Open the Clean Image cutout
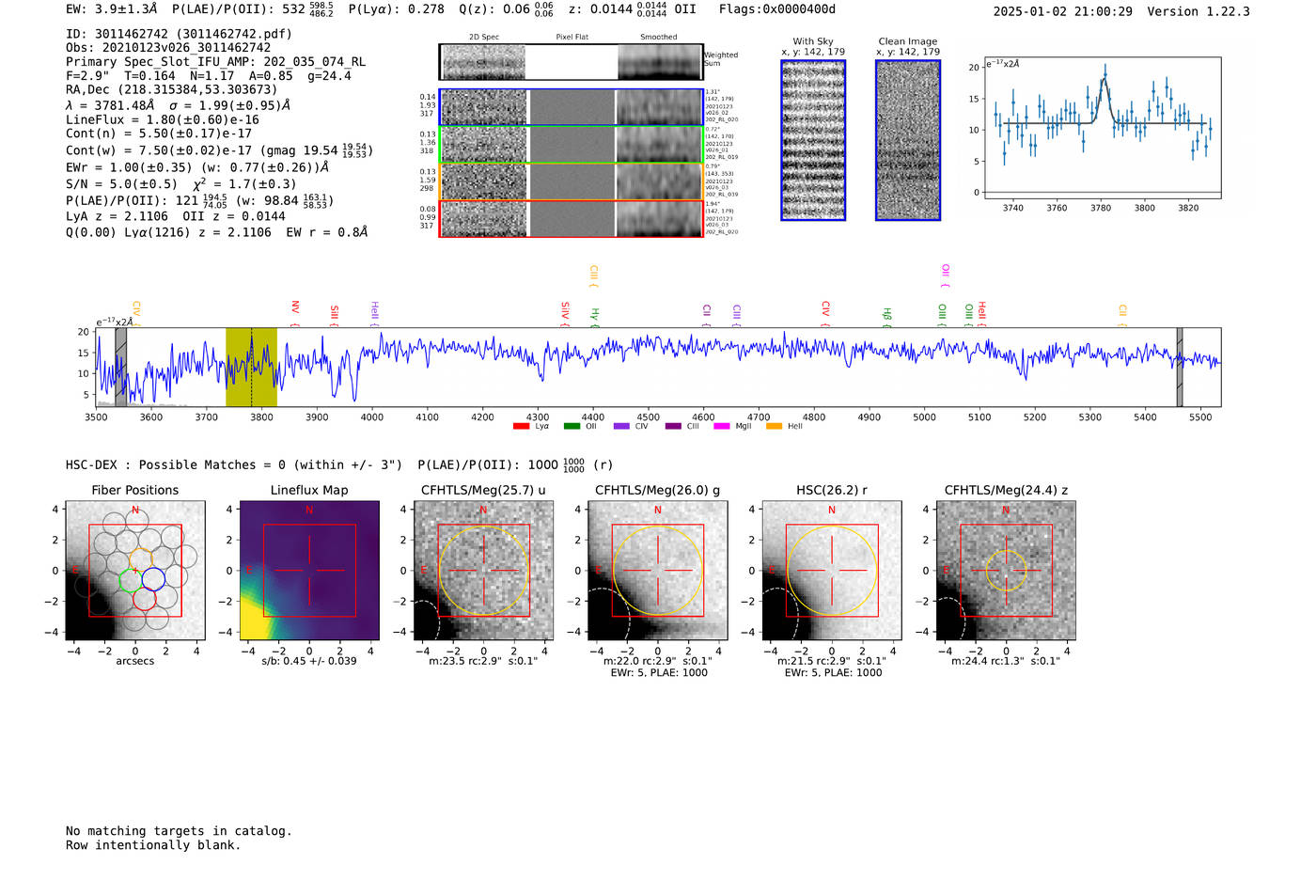 point(908,140)
